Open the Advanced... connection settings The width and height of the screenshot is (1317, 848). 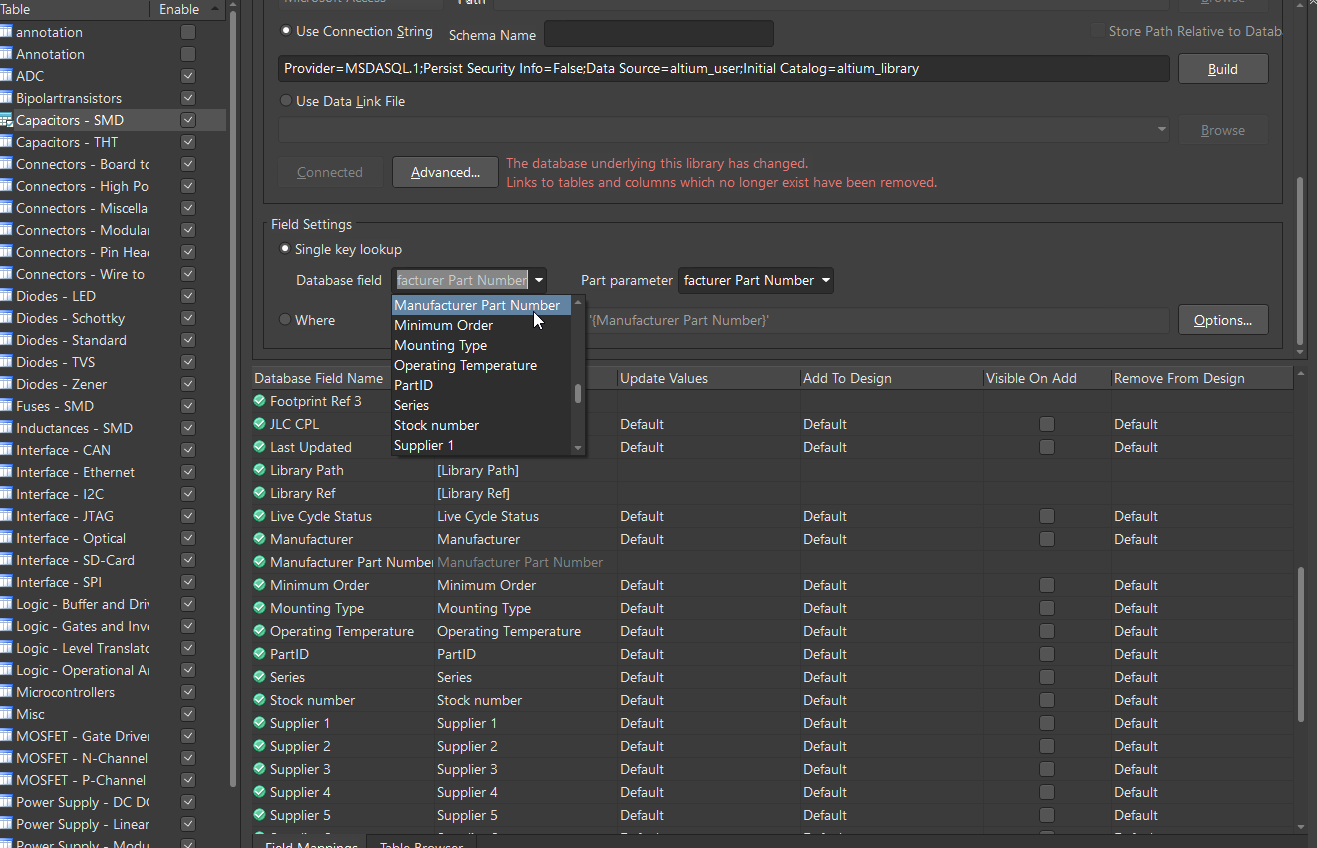(x=445, y=172)
